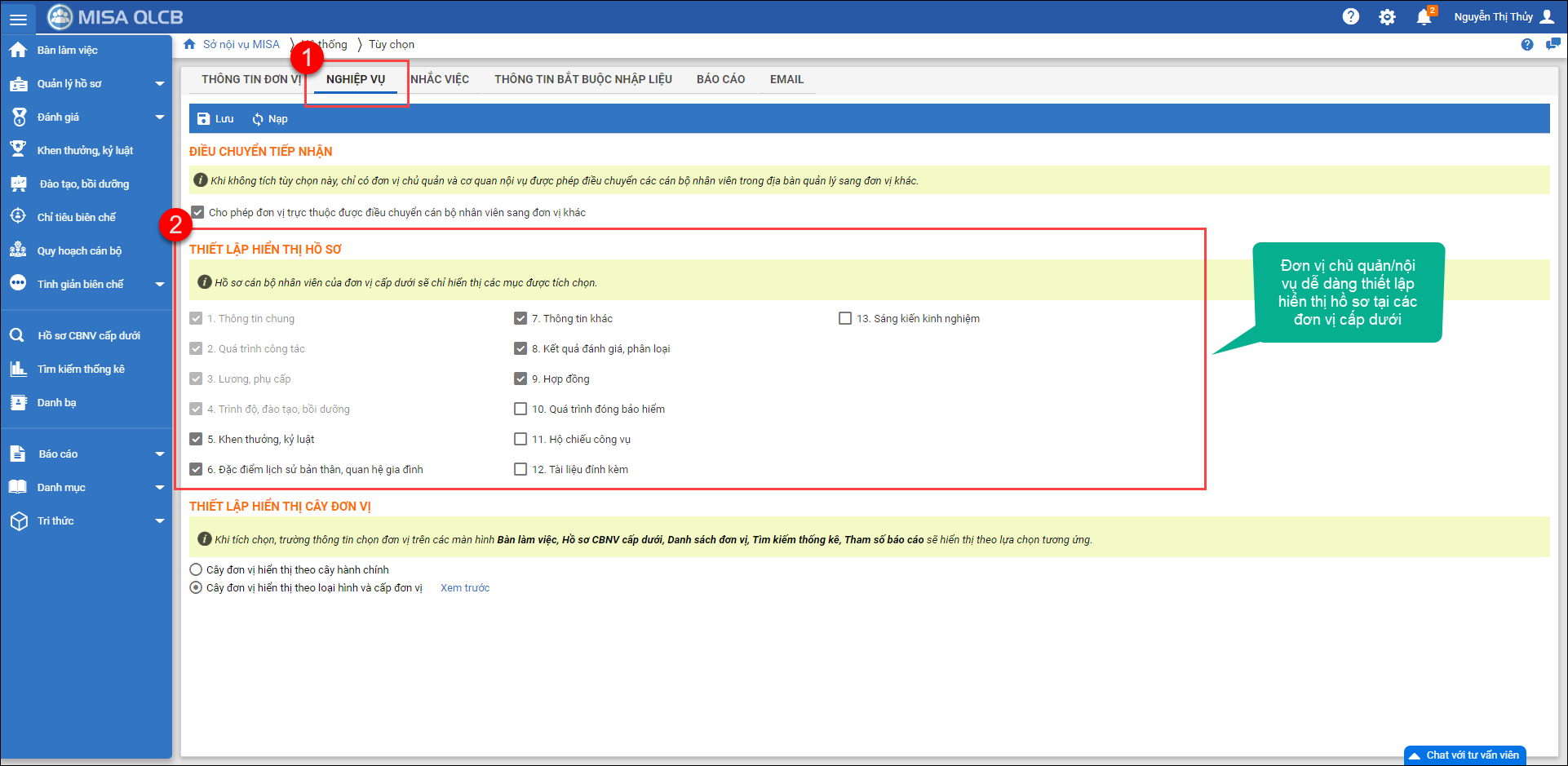
Task: Expand the Danh mục sidebar menu
Action: click(159, 487)
